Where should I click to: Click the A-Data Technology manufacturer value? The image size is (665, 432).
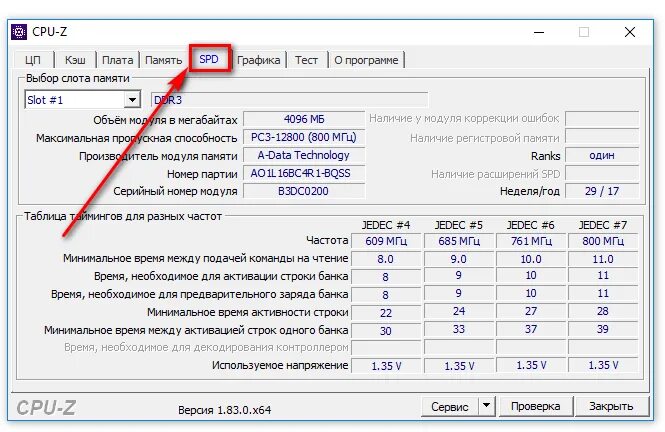click(304, 155)
